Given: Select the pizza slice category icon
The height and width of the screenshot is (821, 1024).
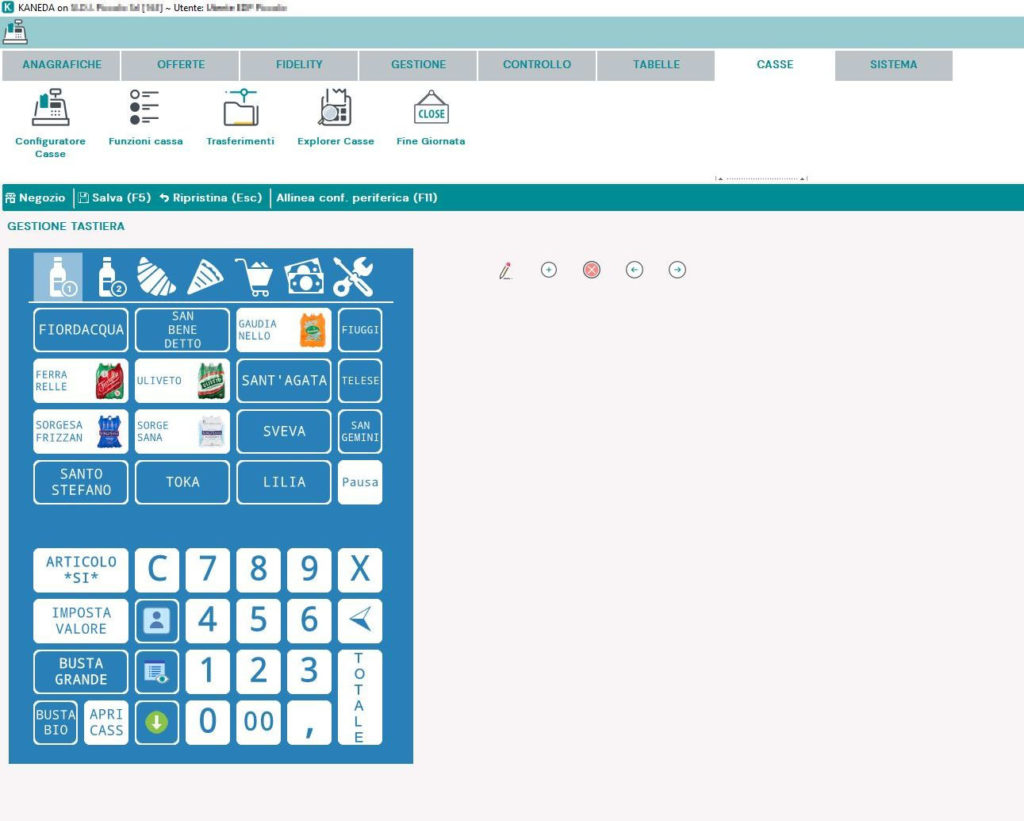Looking at the screenshot, I should click(x=205, y=277).
